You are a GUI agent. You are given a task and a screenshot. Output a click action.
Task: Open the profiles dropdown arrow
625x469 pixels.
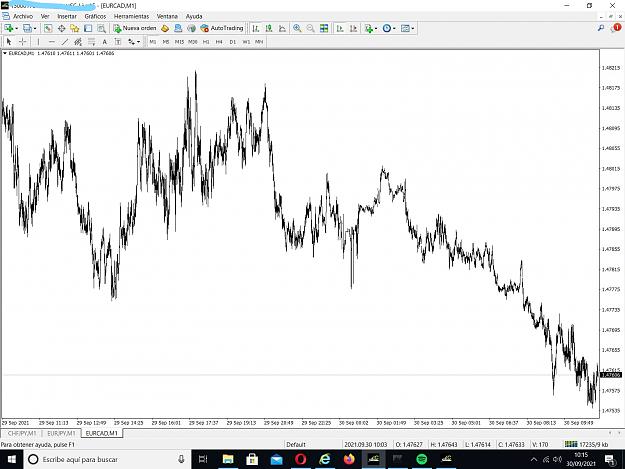[35, 29]
